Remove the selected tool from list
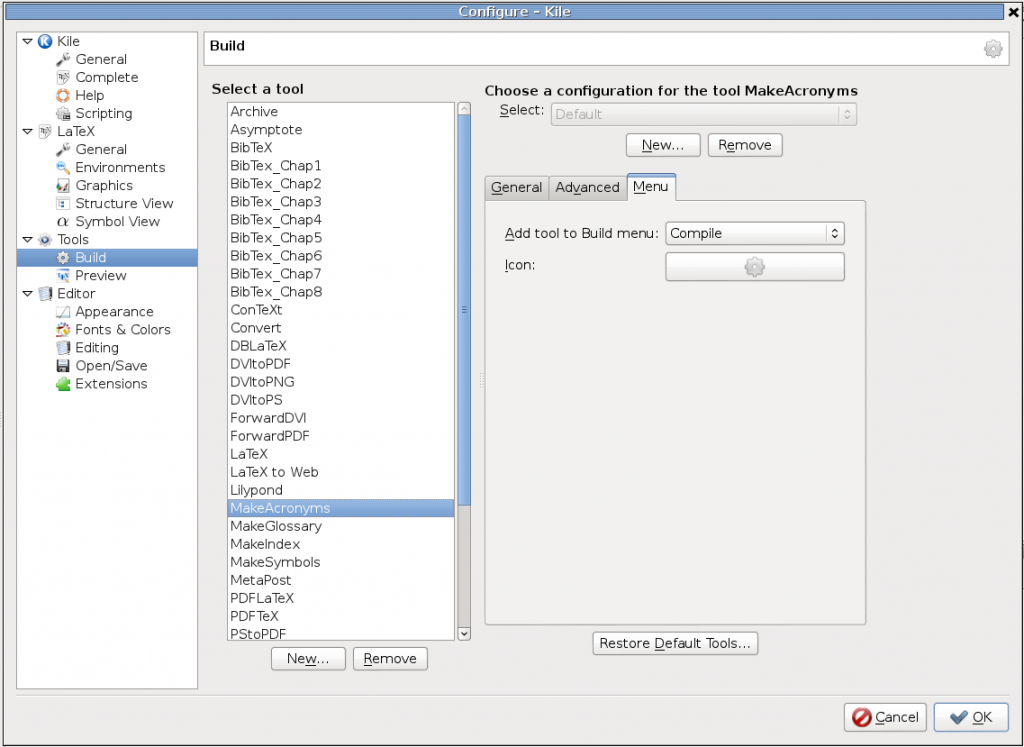This screenshot has width=1024, height=747. point(391,658)
